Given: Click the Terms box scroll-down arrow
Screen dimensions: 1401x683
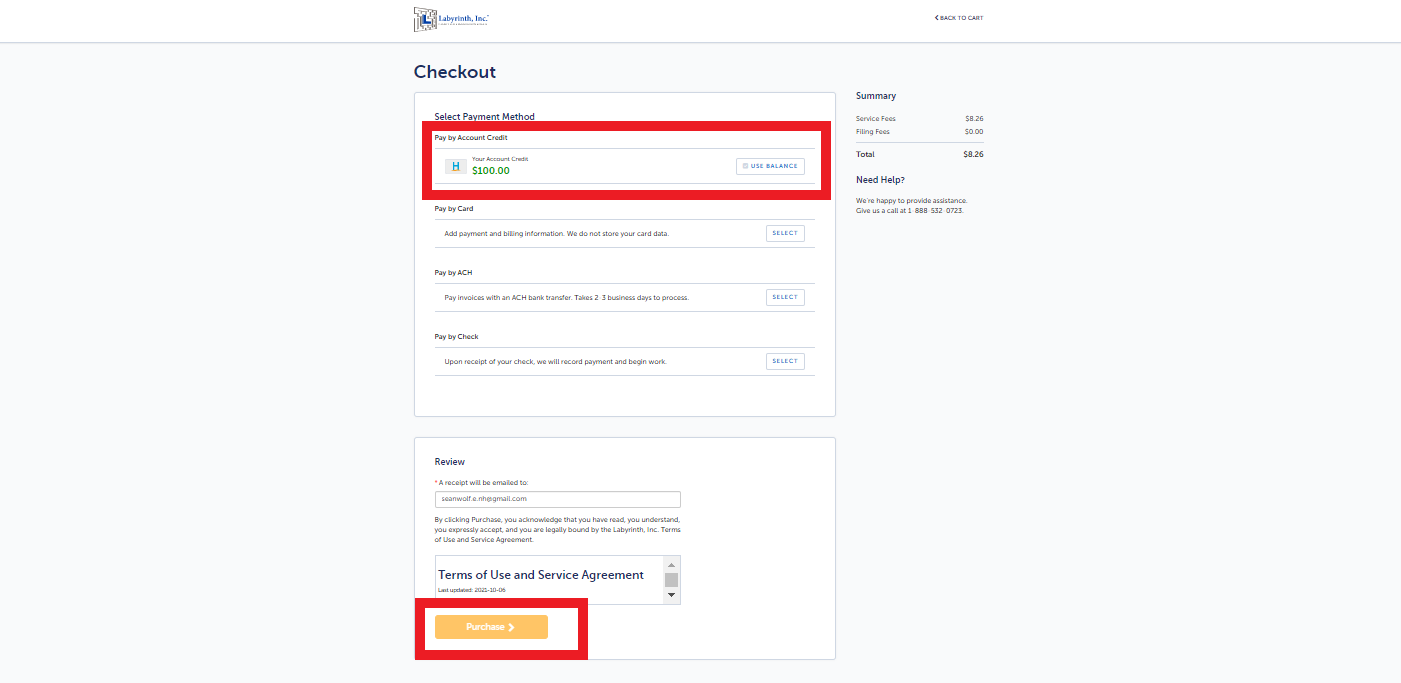Looking at the screenshot, I should 672,596.
